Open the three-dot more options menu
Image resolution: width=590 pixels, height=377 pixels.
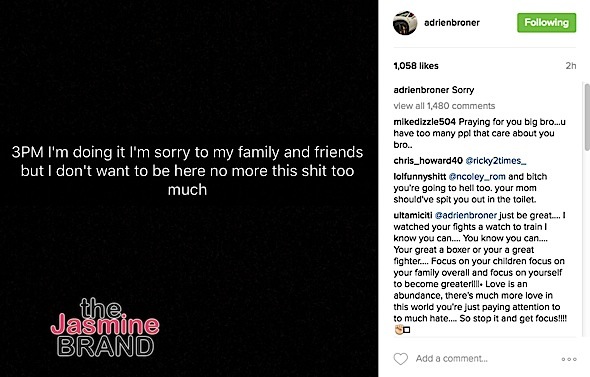(569, 359)
